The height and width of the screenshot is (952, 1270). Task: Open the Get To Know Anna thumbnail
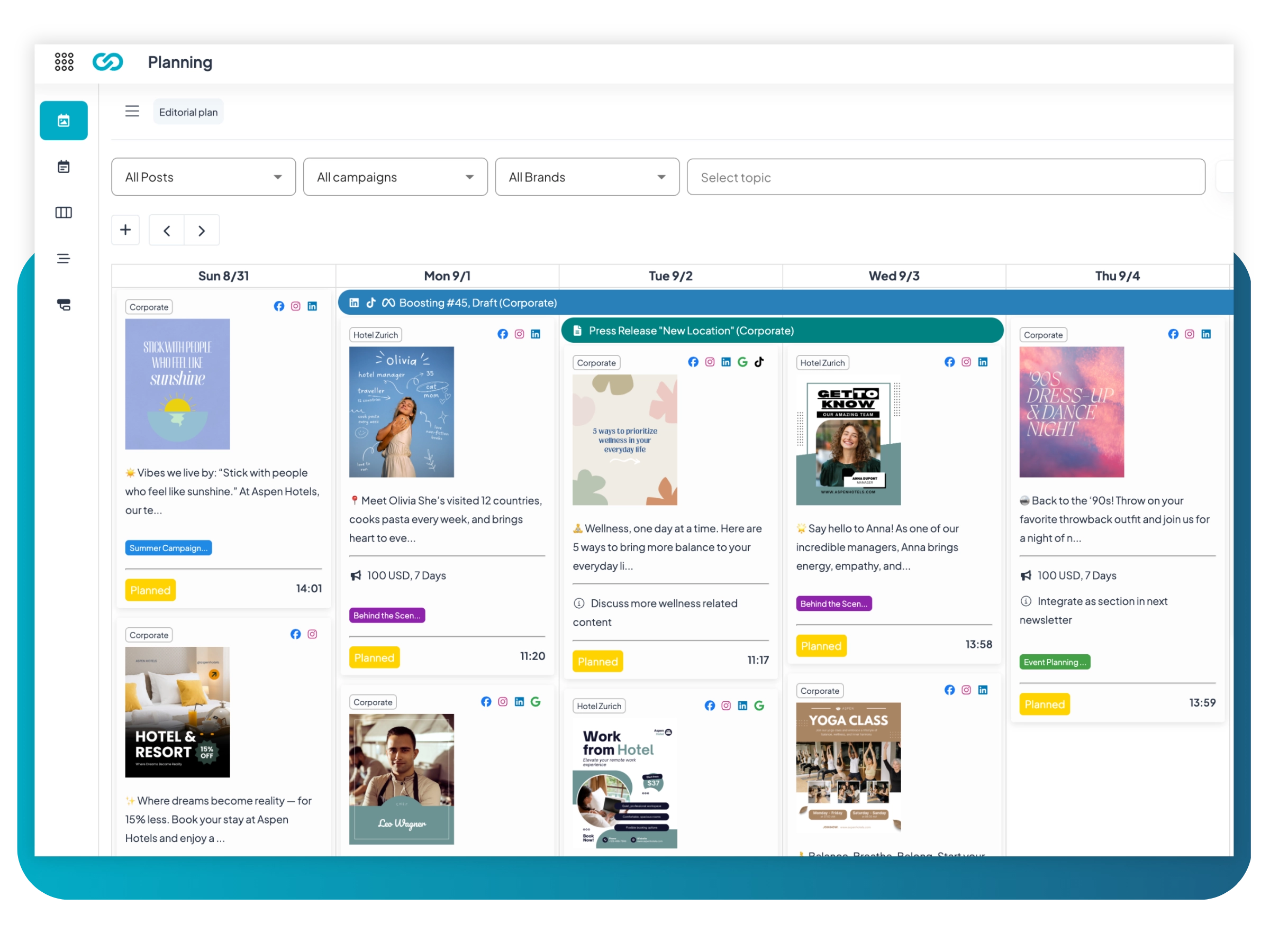pyautogui.click(x=848, y=440)
